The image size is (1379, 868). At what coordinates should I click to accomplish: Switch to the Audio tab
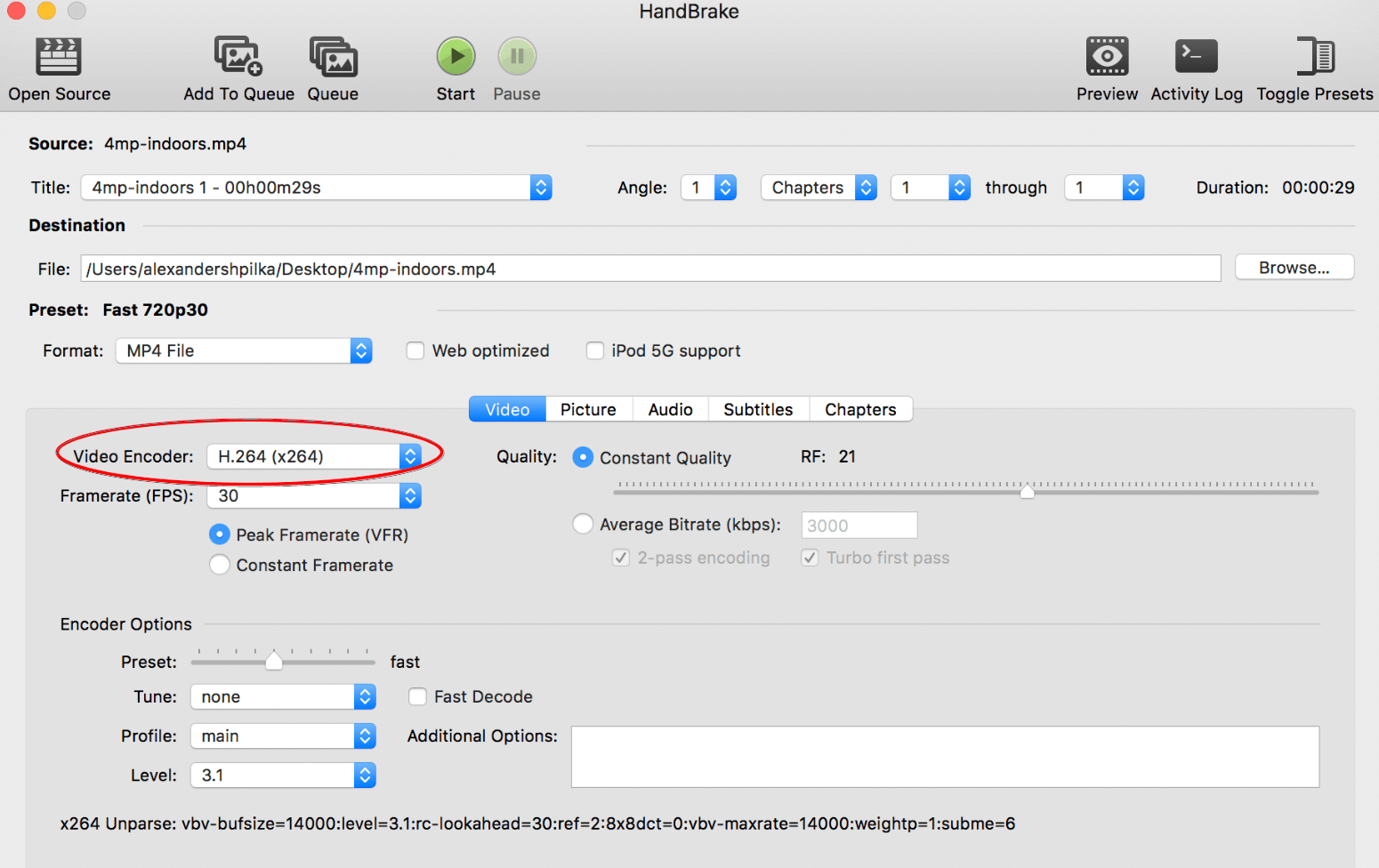coord(671,409)
